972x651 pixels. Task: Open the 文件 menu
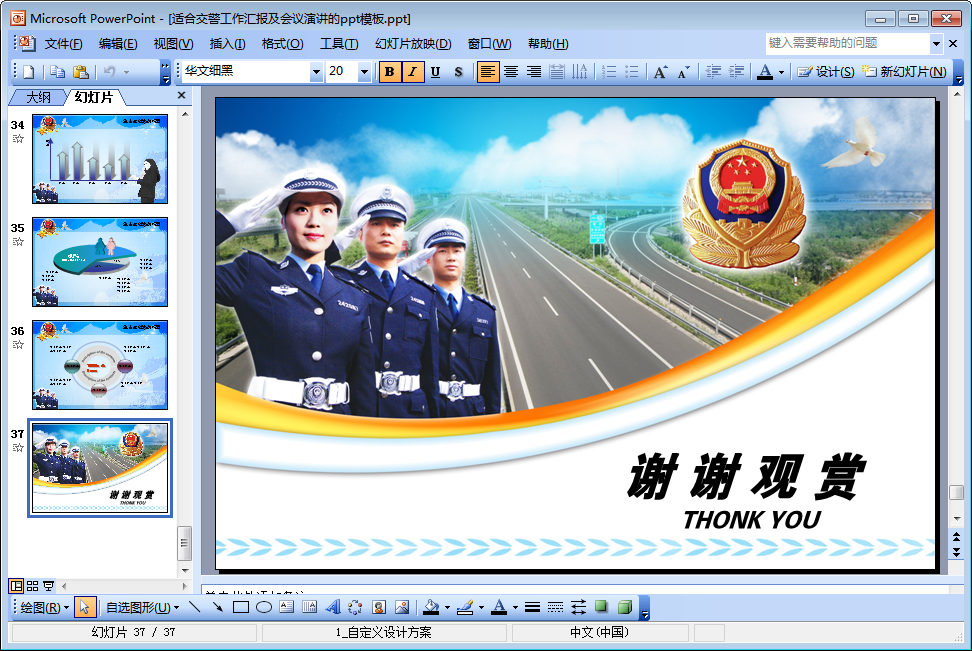(x=63, y=44)
